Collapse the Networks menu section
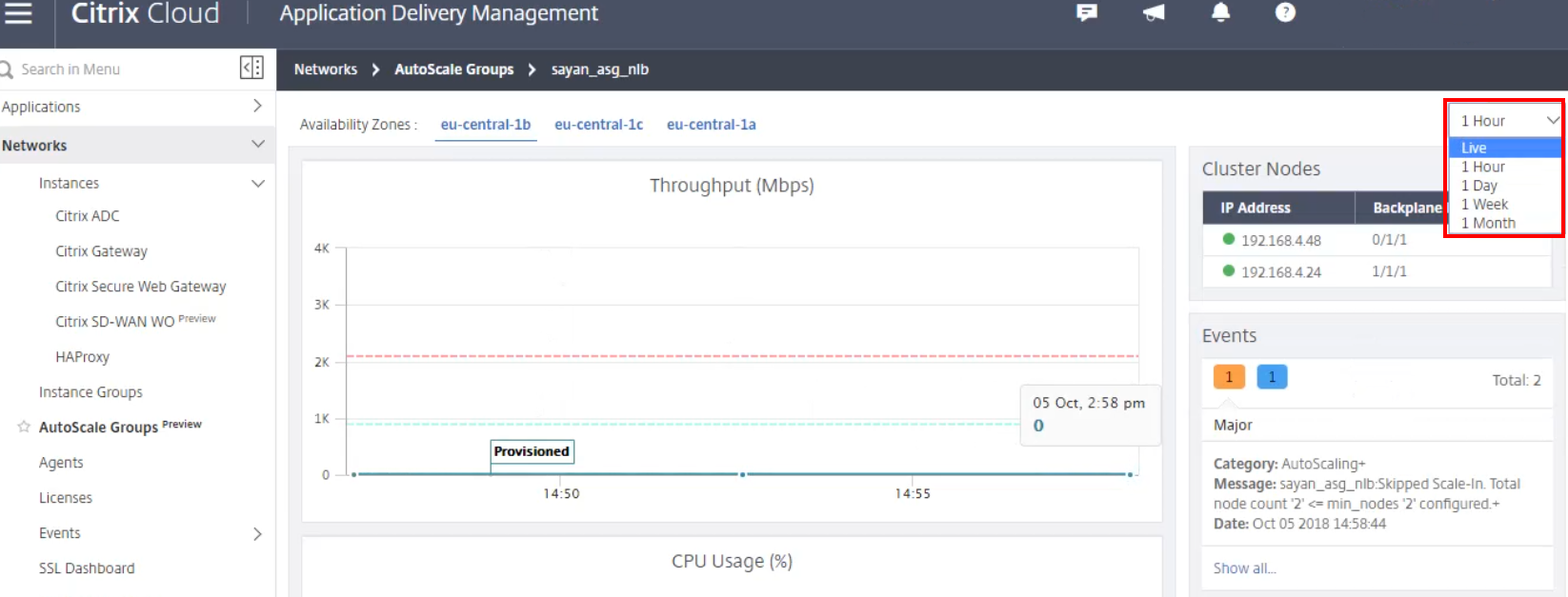 (257, 144)
